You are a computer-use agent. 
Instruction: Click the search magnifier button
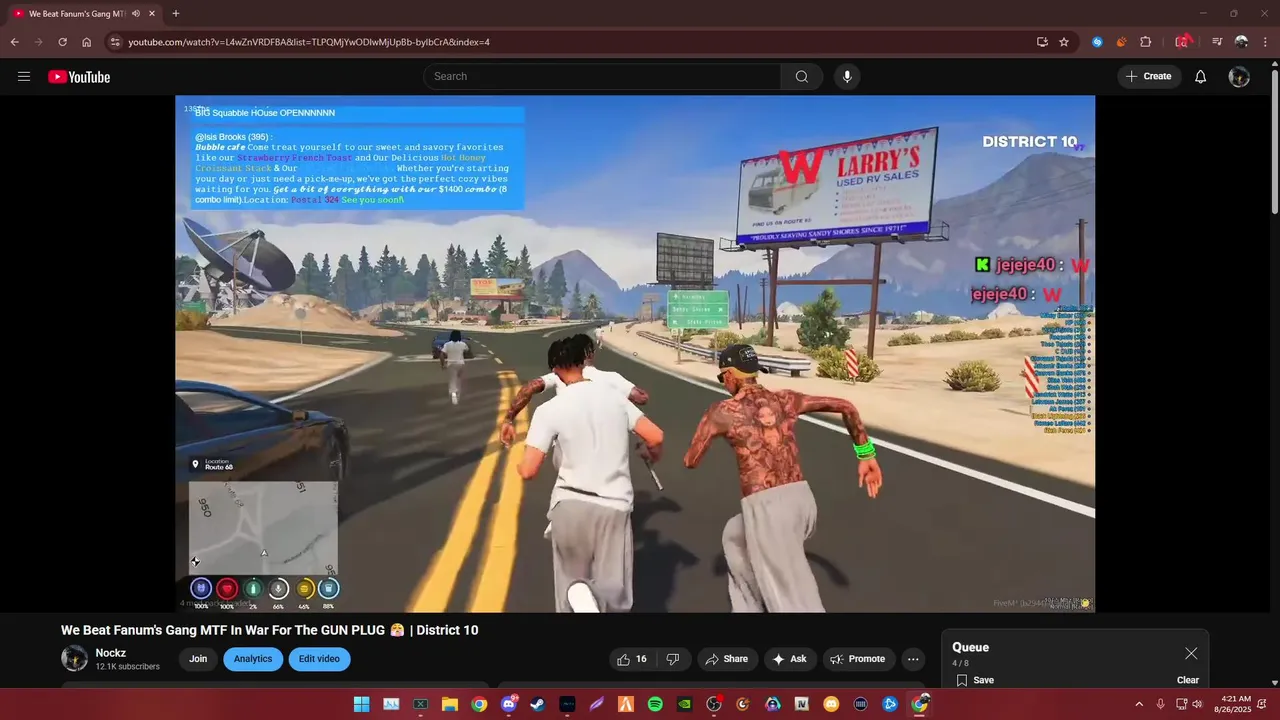coord(802,77)
